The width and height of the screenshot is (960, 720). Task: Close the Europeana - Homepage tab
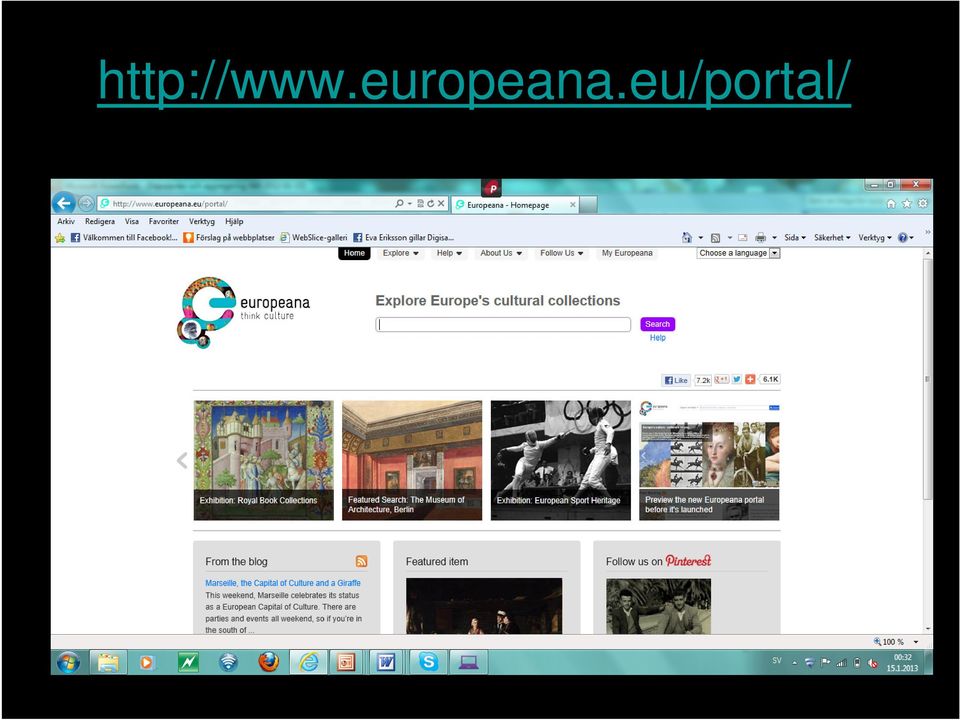572,204
